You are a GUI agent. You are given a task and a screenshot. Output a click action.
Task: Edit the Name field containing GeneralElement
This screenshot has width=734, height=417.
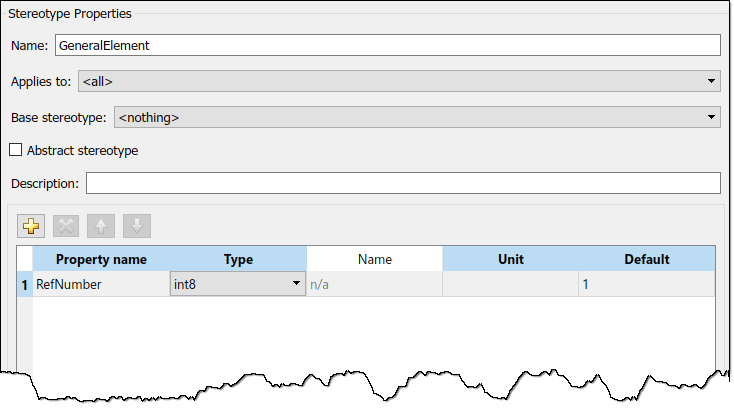click(x=388, y=45)
